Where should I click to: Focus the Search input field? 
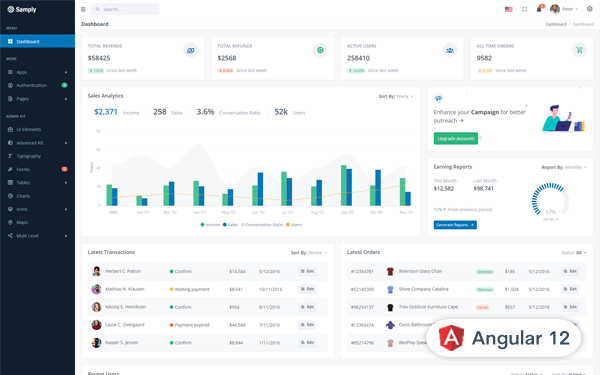point(125,9)
